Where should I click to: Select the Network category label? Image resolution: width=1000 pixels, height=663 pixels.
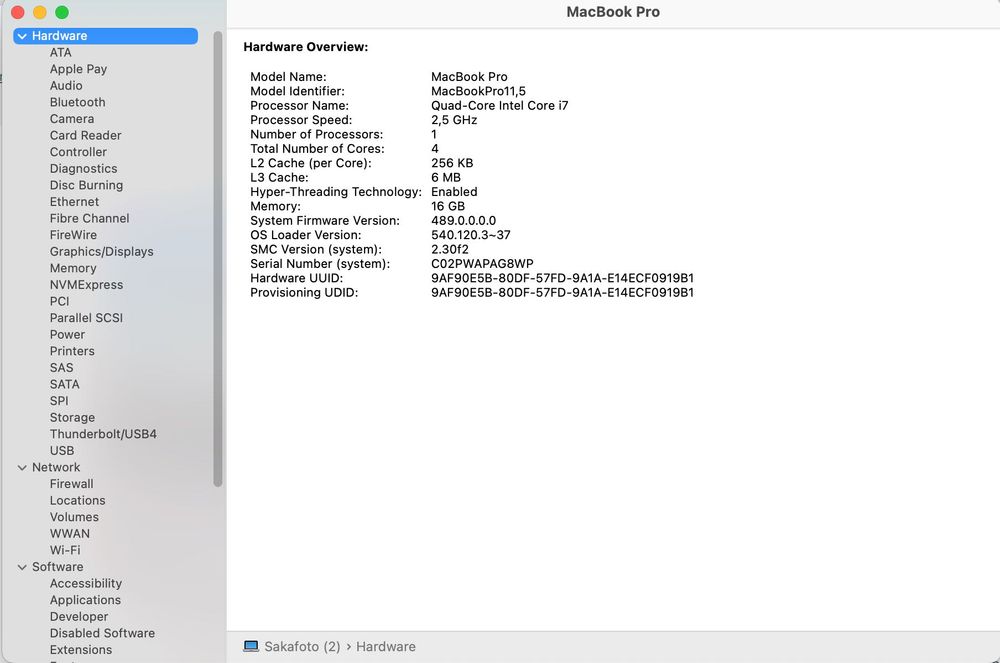[56, 467]
